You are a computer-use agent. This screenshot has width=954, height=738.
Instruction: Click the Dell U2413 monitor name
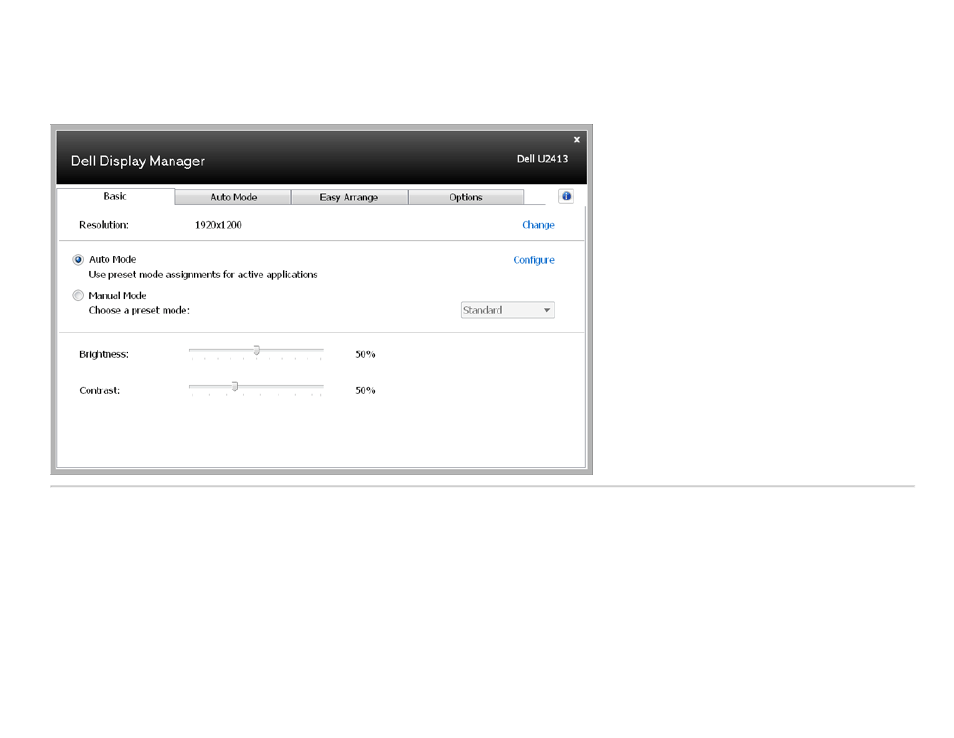pyautogui.click(x=542, y=159)
